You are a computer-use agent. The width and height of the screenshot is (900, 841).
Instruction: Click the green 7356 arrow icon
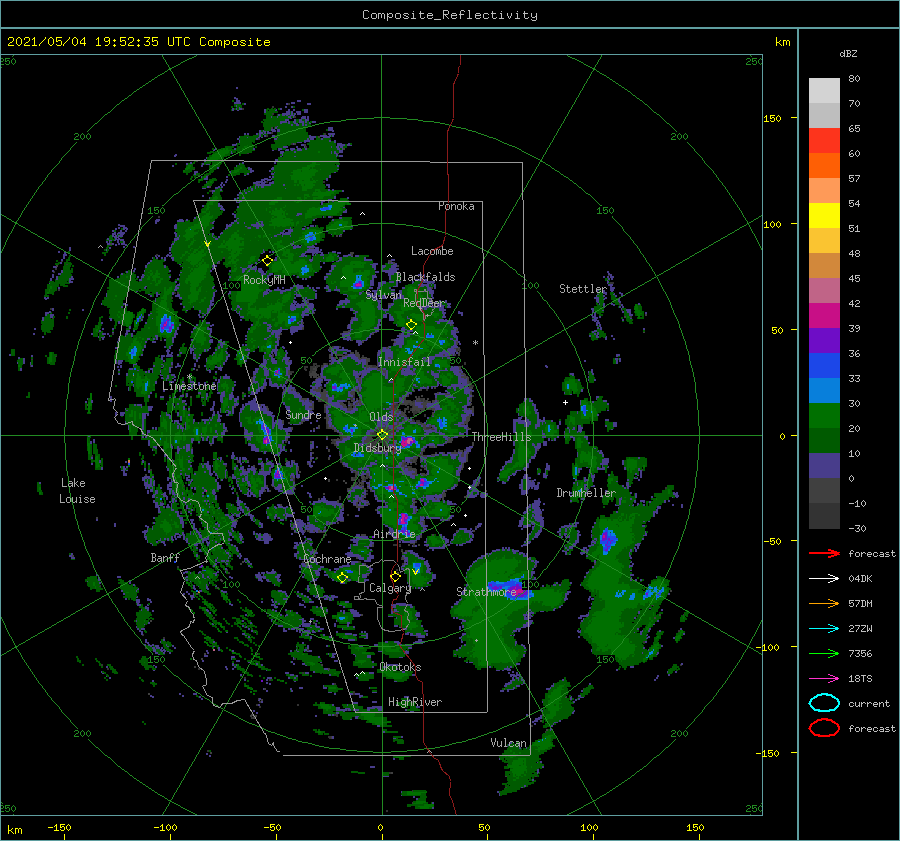pos(824,653)
